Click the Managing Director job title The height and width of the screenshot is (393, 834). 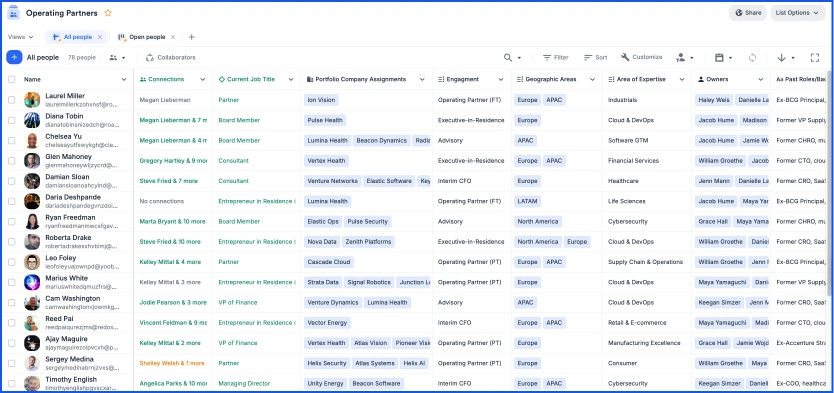point(244,383)
